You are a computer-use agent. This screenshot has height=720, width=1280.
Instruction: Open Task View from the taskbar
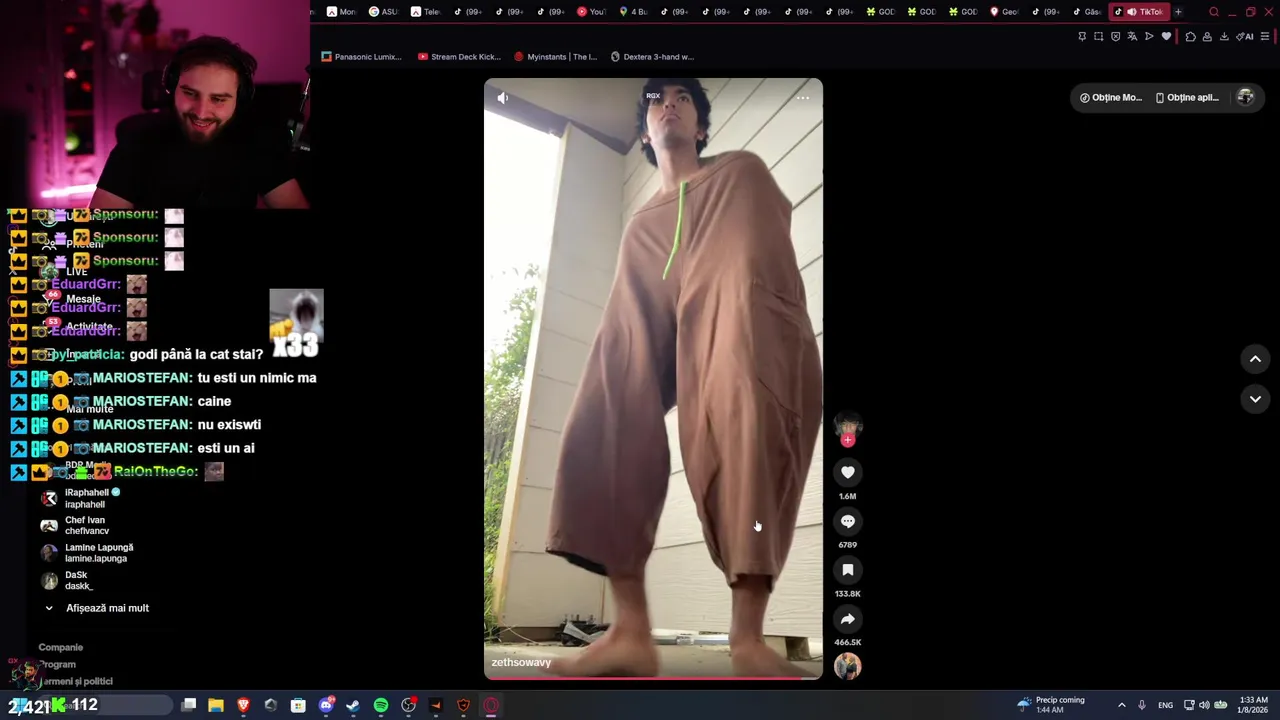[188, 705]
